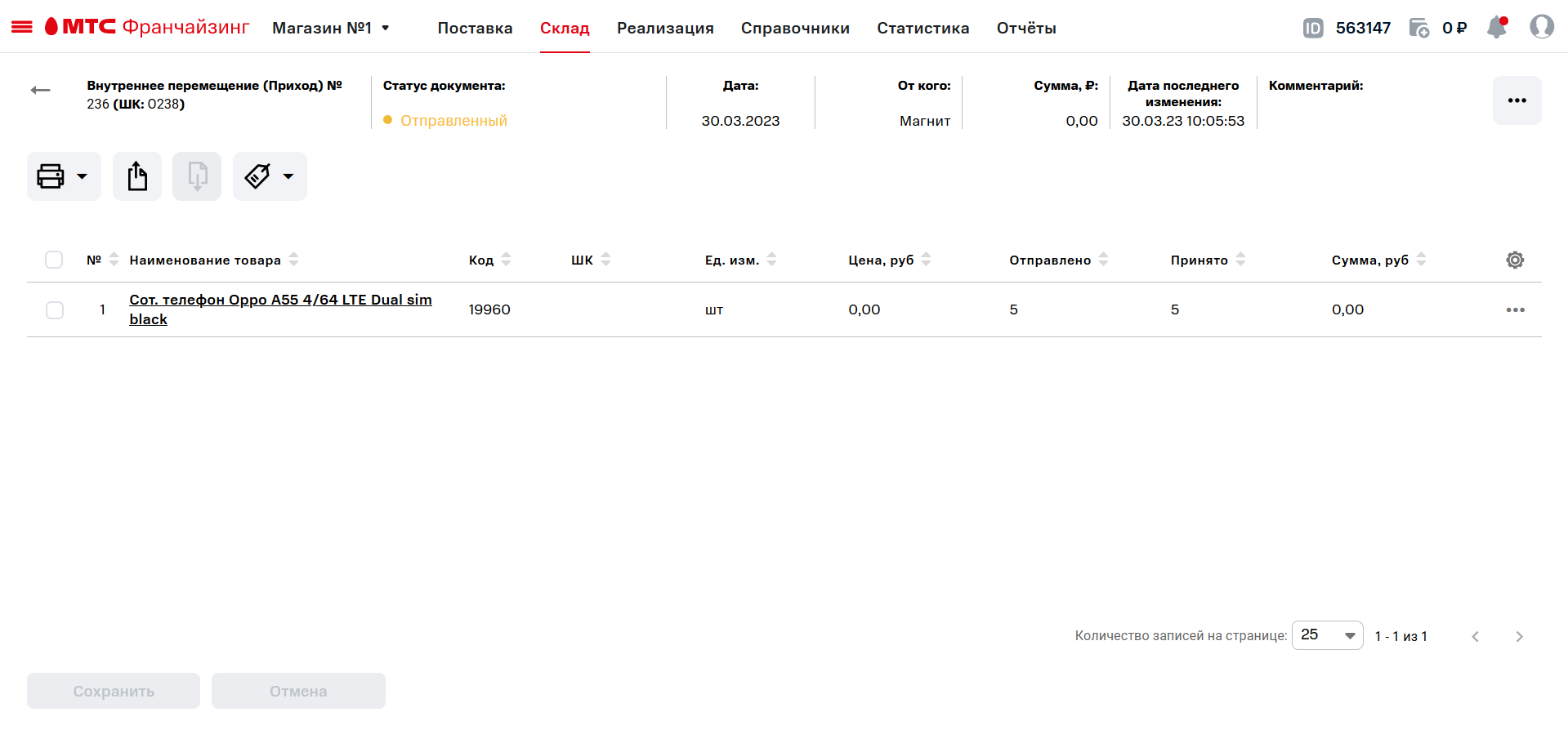Open the price tag label dropdown
Screen dimensions: 1568x730
click(x=270, y=176)
